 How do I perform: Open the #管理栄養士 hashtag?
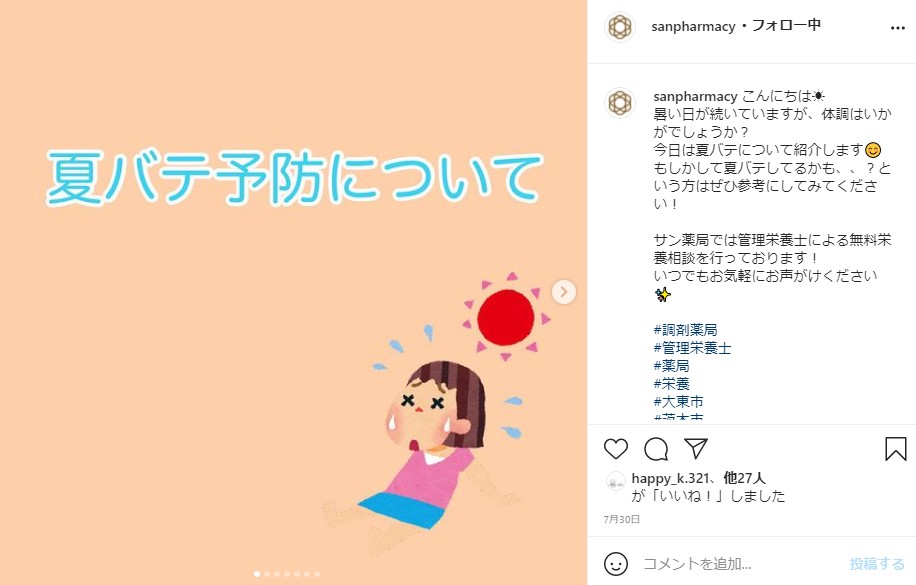tap(692, 348)
